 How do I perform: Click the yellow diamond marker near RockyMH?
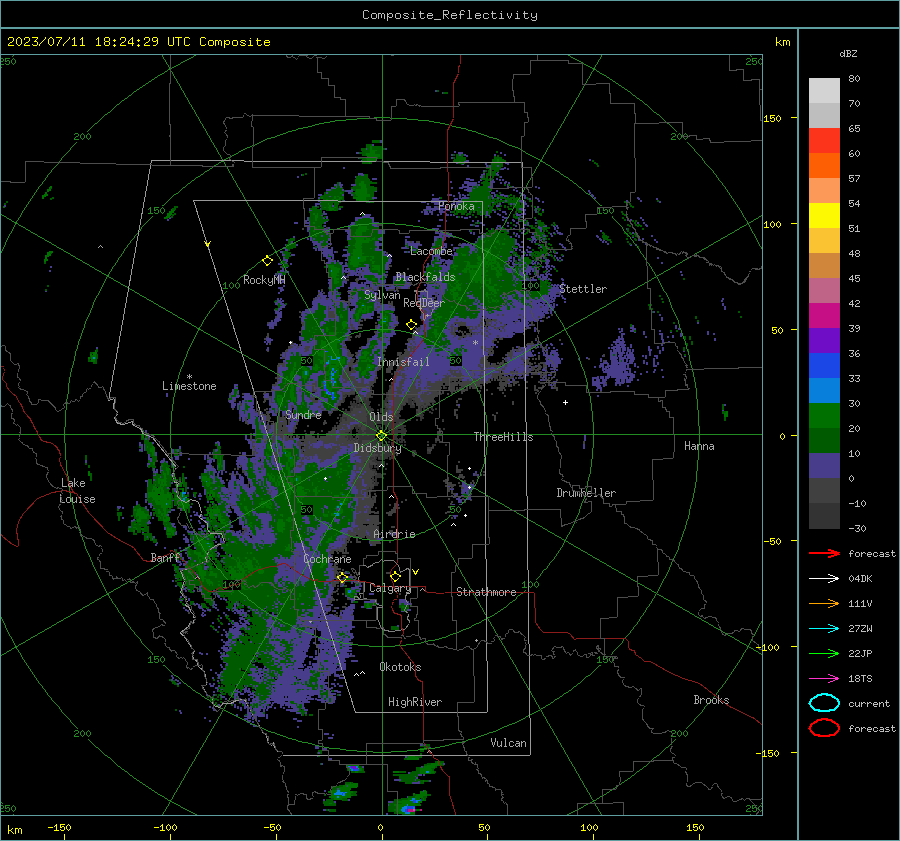tap(267, 261)
